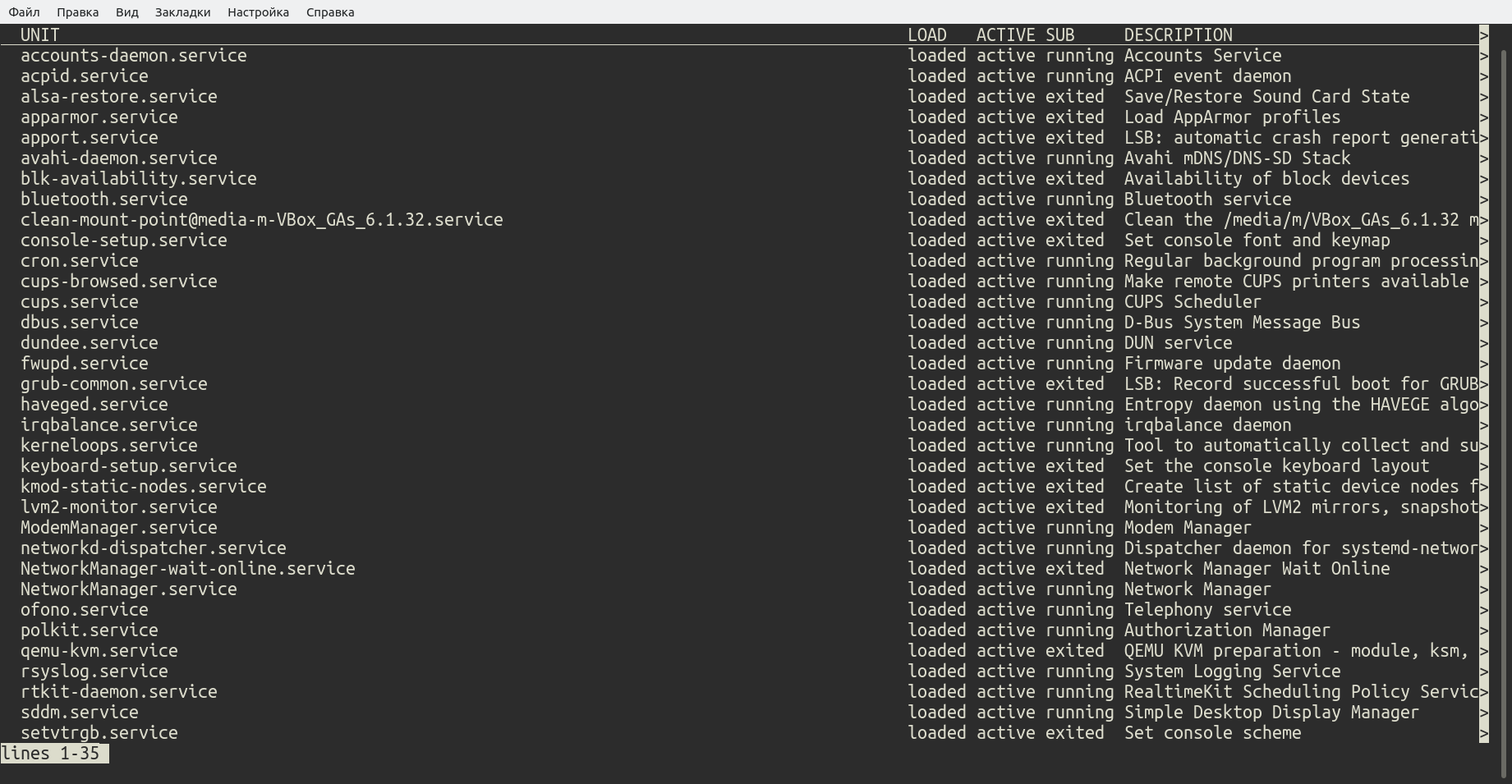Click the clean-mount-point@media-m-VBox_GAs_6.1.32.service unit name
Viewport: 1512px width, 784px height.
click(x=261, y=220)
